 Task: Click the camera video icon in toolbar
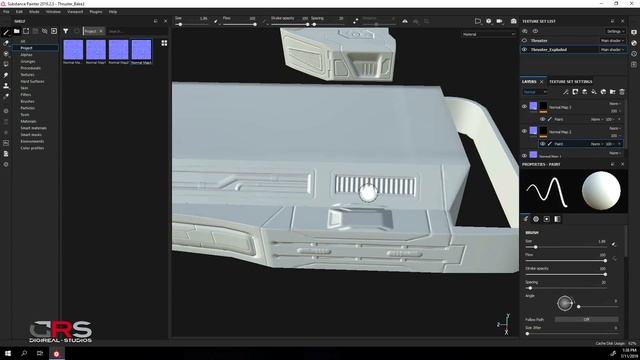(x=499, y=21)
